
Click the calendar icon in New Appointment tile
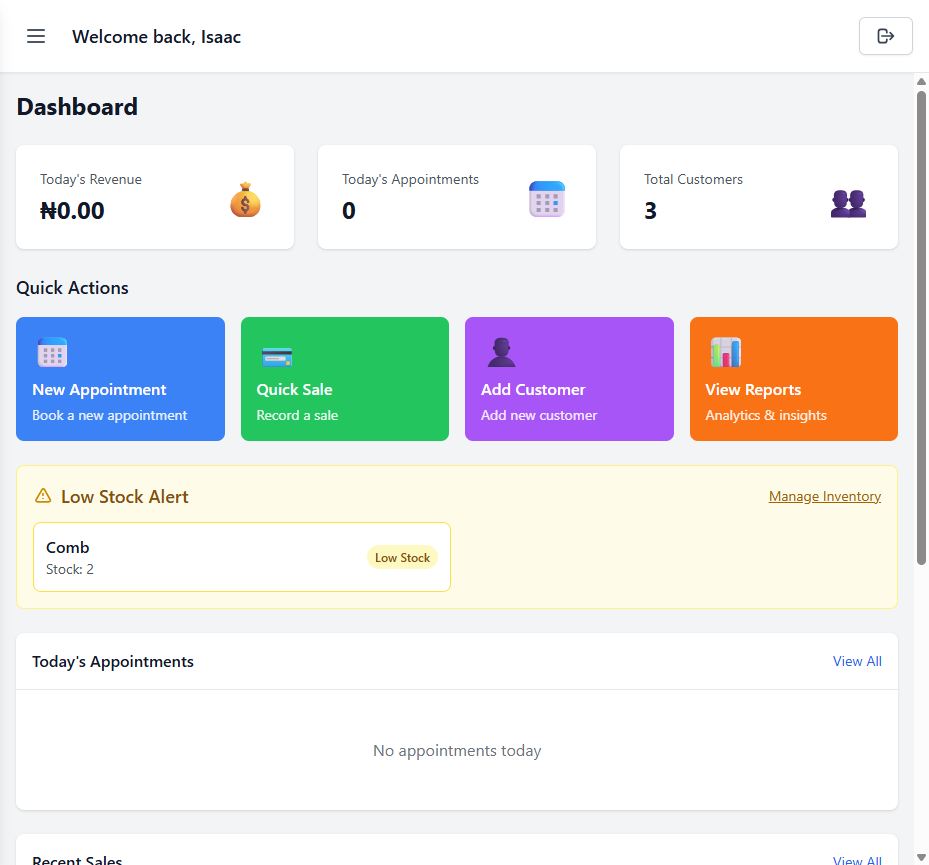52,352
